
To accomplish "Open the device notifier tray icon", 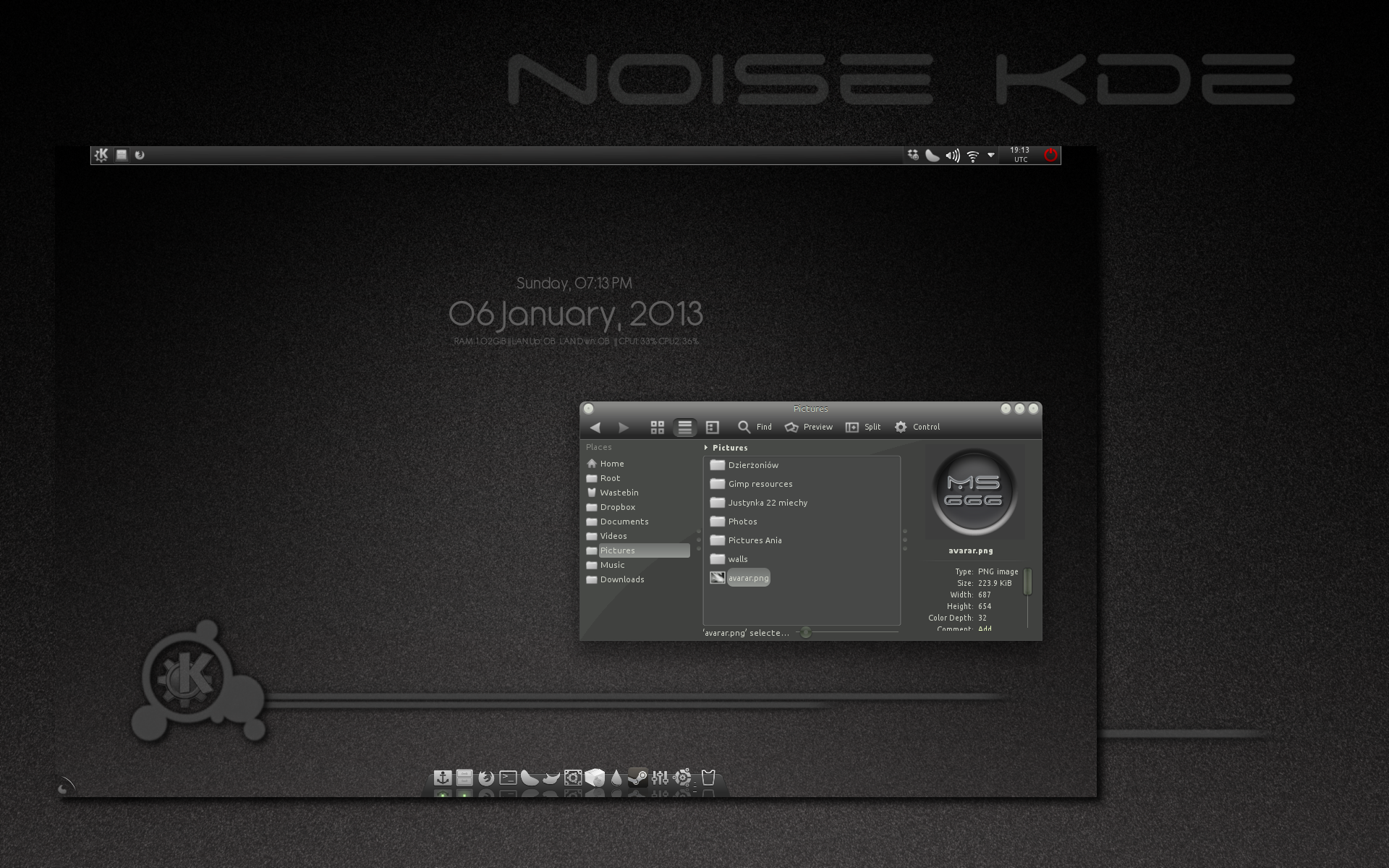I will pos(913,155).
